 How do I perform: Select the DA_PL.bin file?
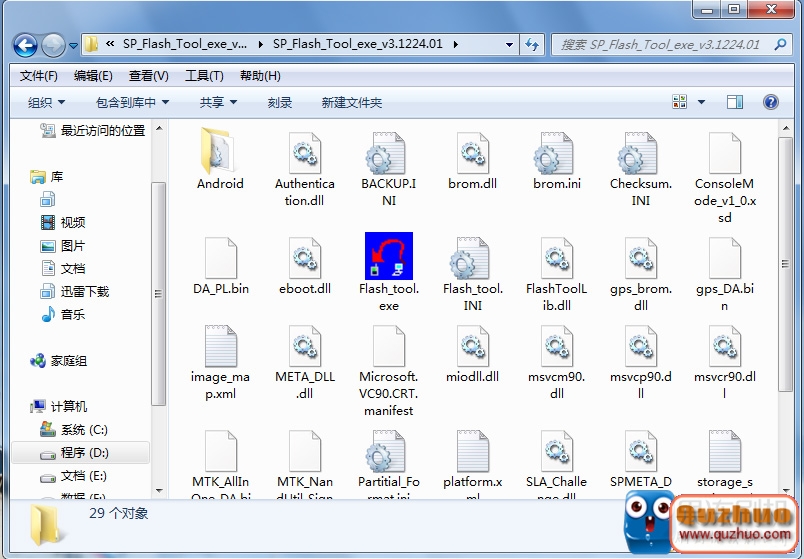220,264
